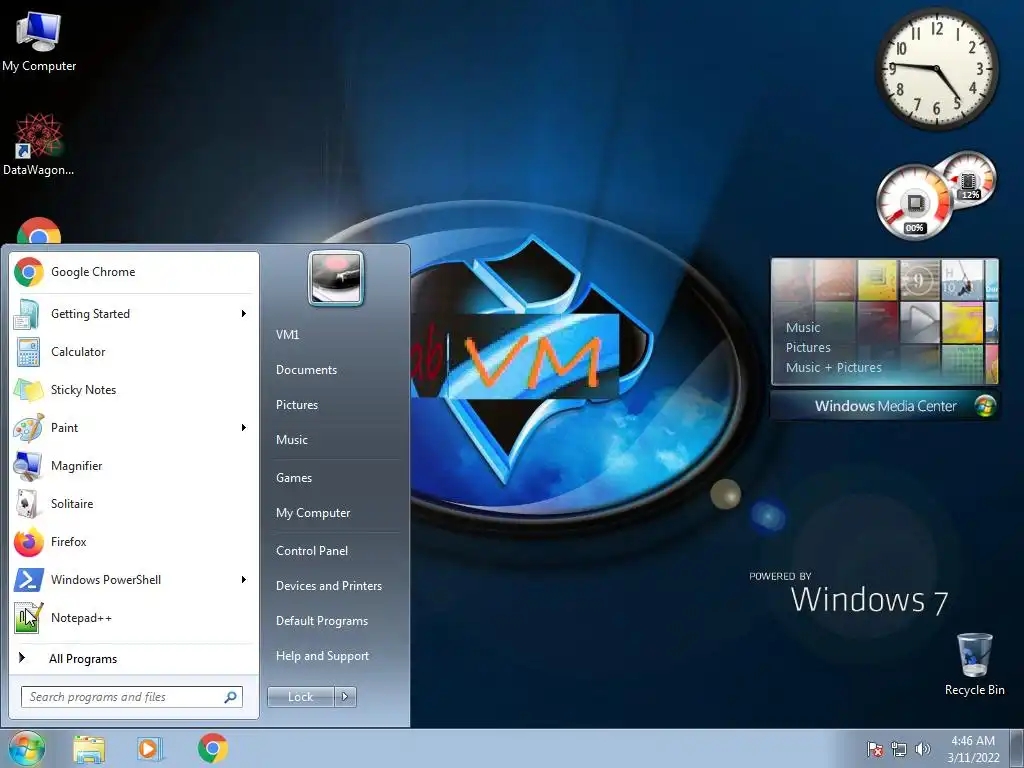Expand Getting Started jump list arrow

point(244,314)
